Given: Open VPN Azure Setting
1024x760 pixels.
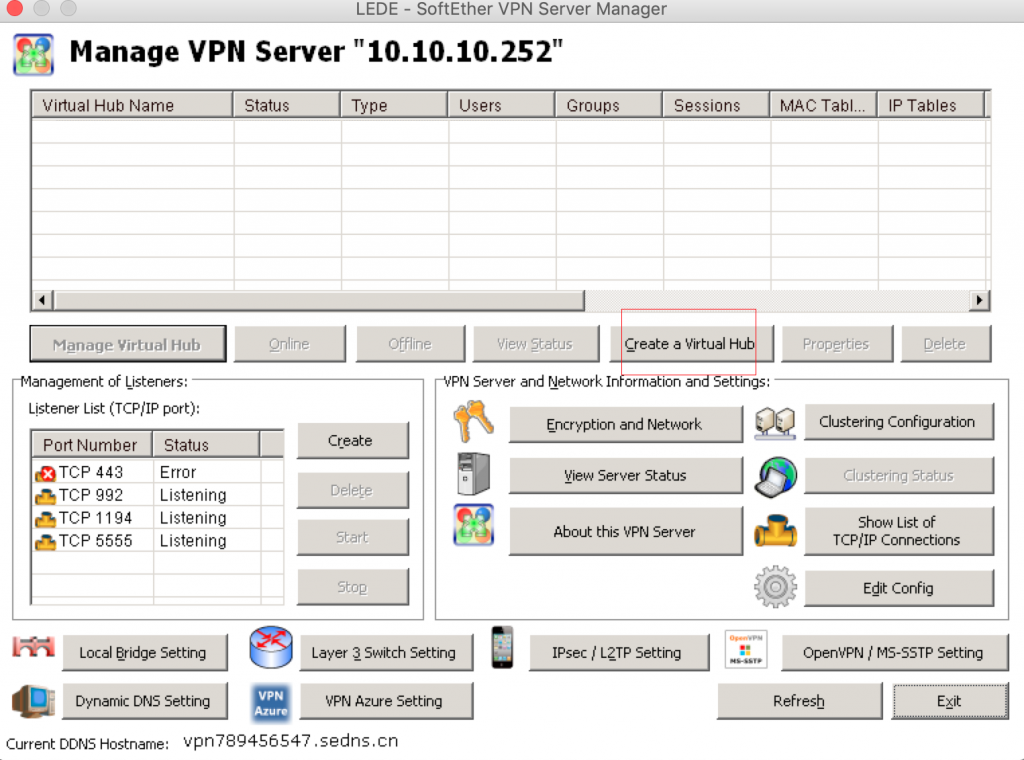Looking at the screenshot, I should click(385, 701).
